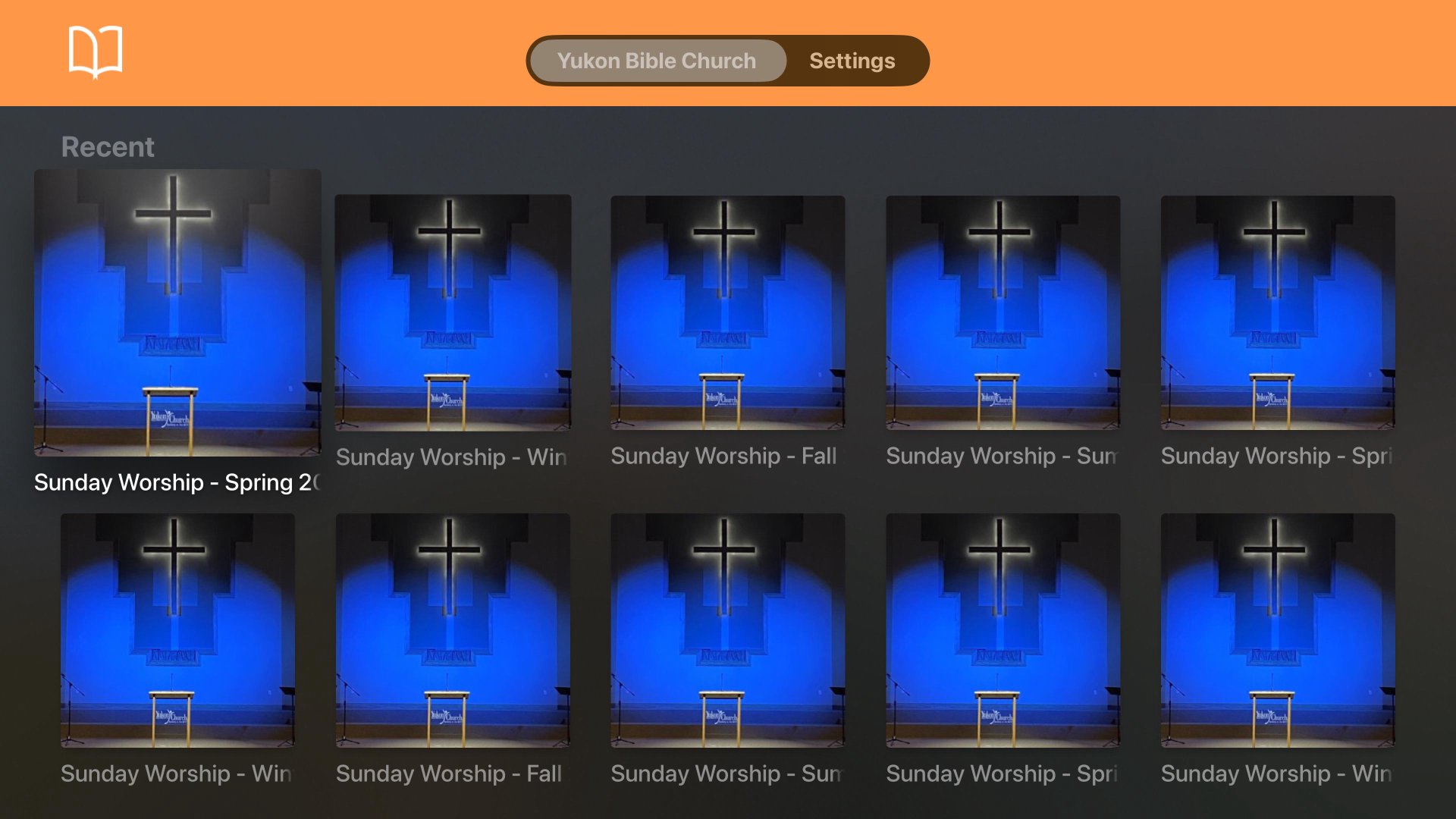
Task: Open second-row leftmost Sunday Worship Win thumbnail
Action: click(x=177, y=630)
